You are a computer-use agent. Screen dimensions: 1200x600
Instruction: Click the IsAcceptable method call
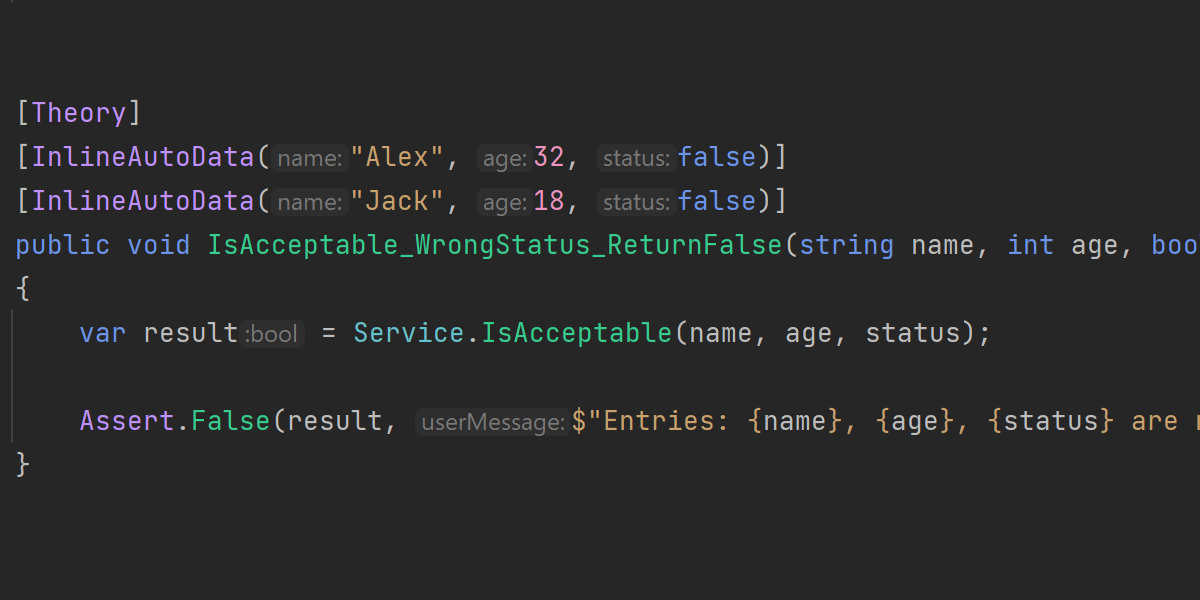tap(577, 333)
